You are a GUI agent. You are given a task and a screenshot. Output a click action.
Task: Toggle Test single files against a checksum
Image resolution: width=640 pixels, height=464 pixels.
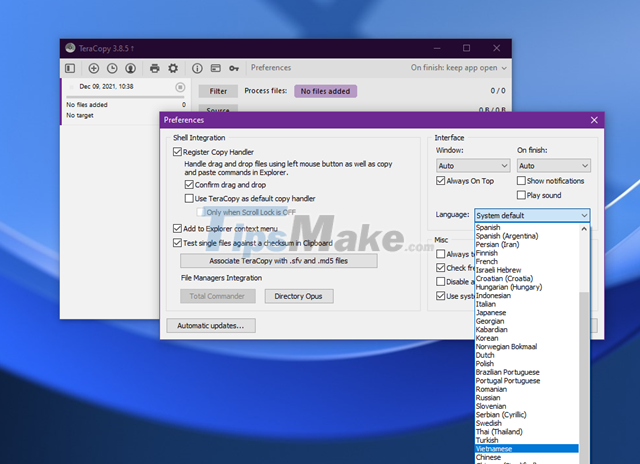[x=177, y=243]
